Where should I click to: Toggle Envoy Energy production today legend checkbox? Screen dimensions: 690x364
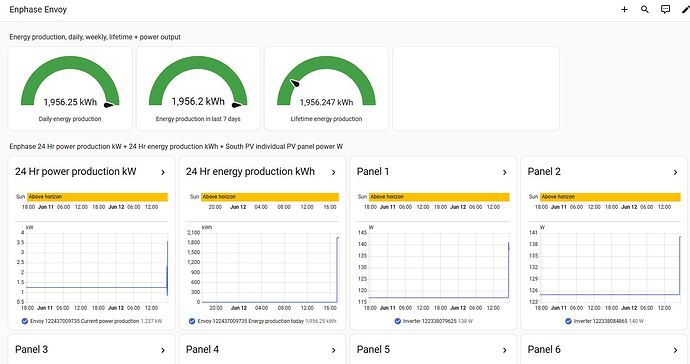(192, 321)
